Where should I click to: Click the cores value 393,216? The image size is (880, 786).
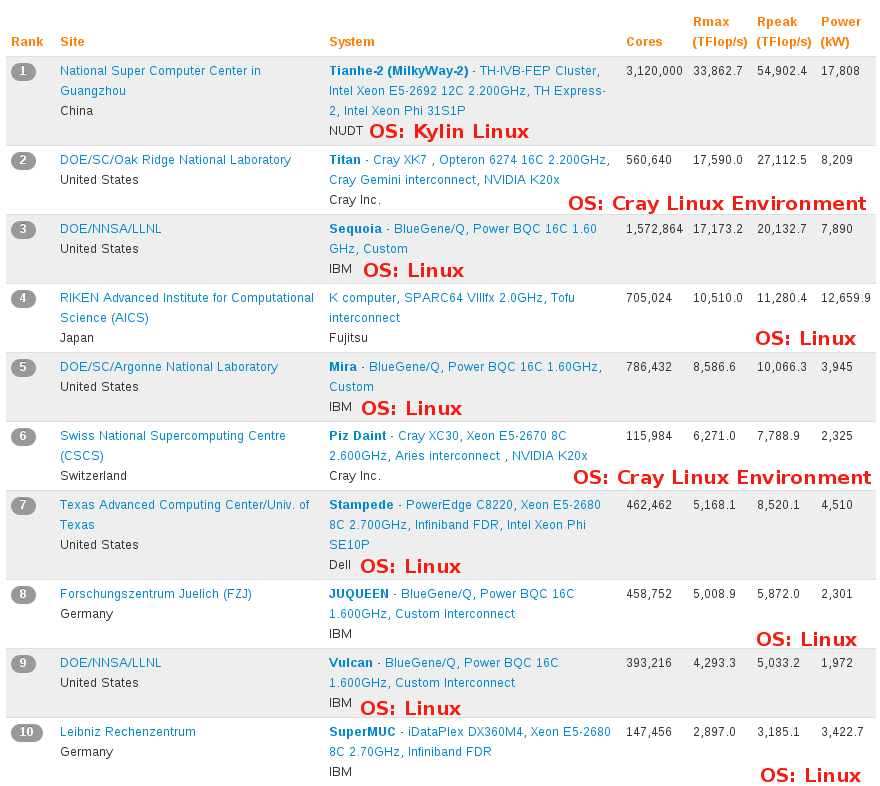[x=649, y=664]
